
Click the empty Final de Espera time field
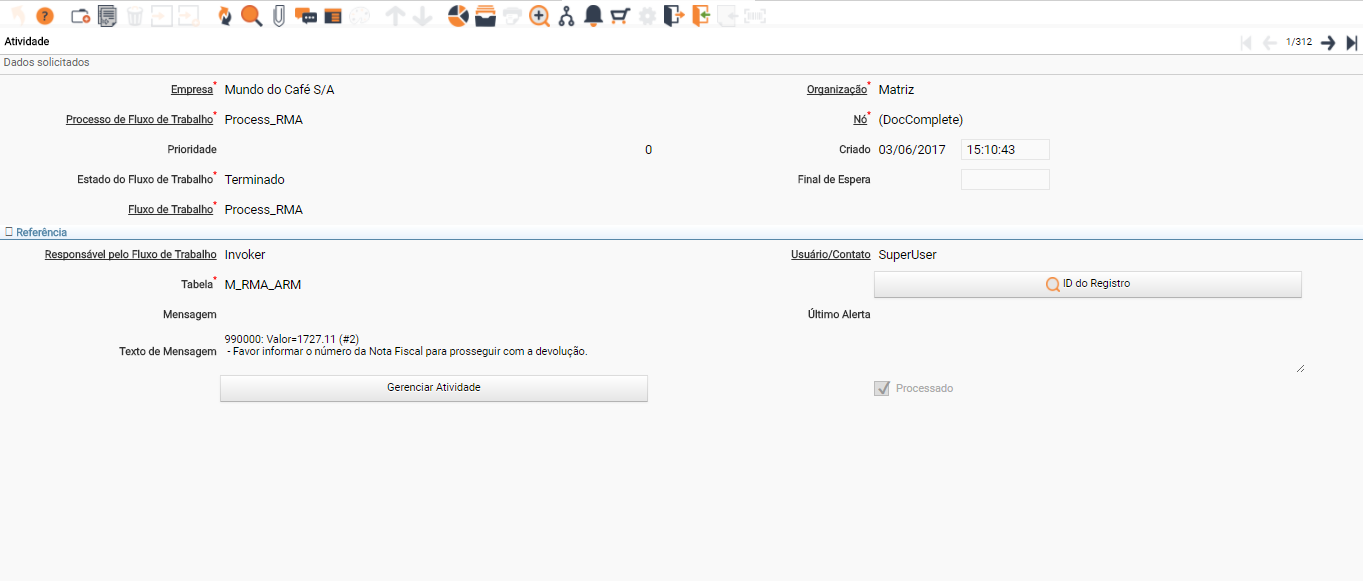click(1005, 180)
